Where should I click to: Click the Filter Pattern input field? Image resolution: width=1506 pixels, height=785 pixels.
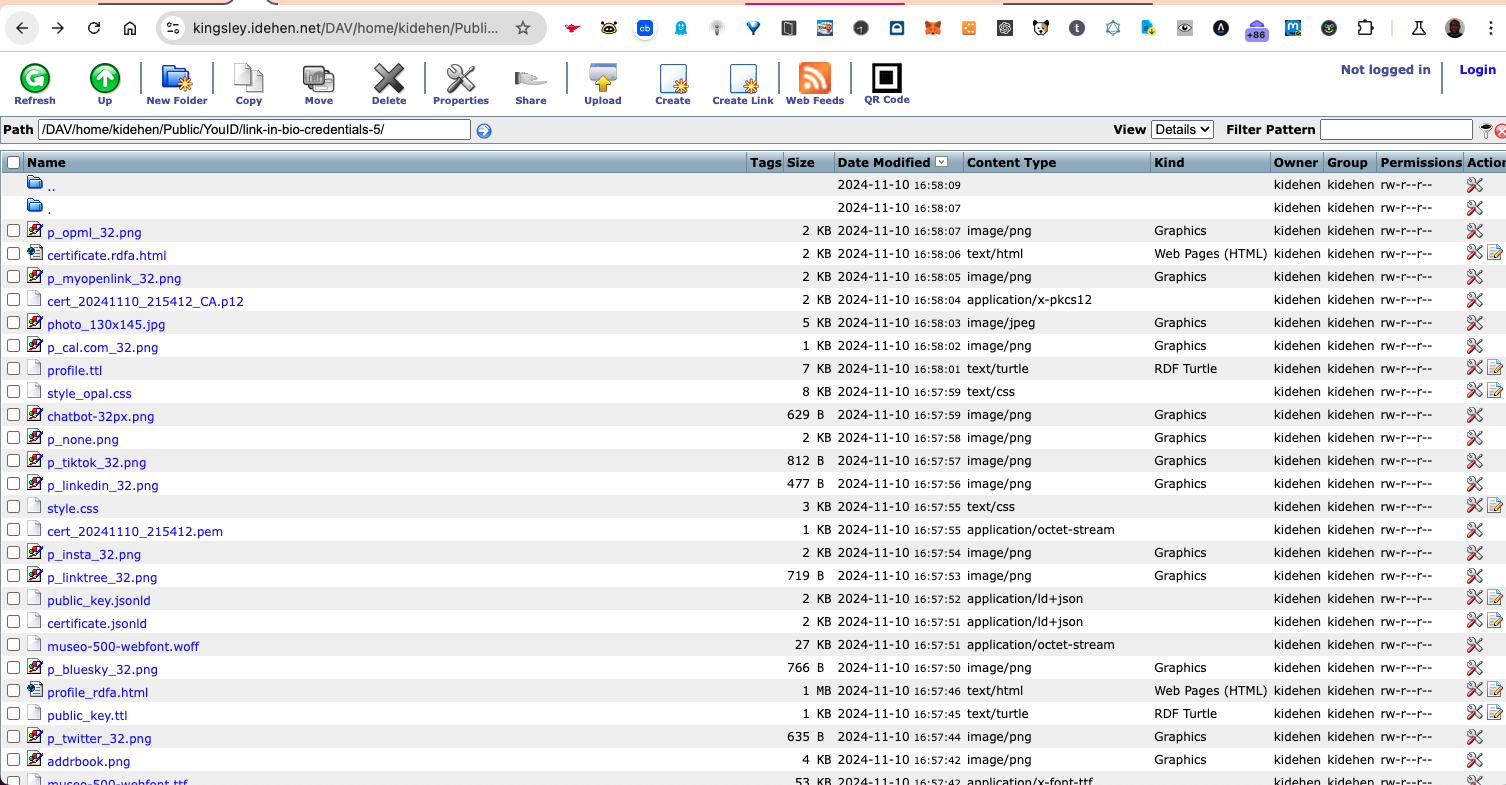(1396, 129)
